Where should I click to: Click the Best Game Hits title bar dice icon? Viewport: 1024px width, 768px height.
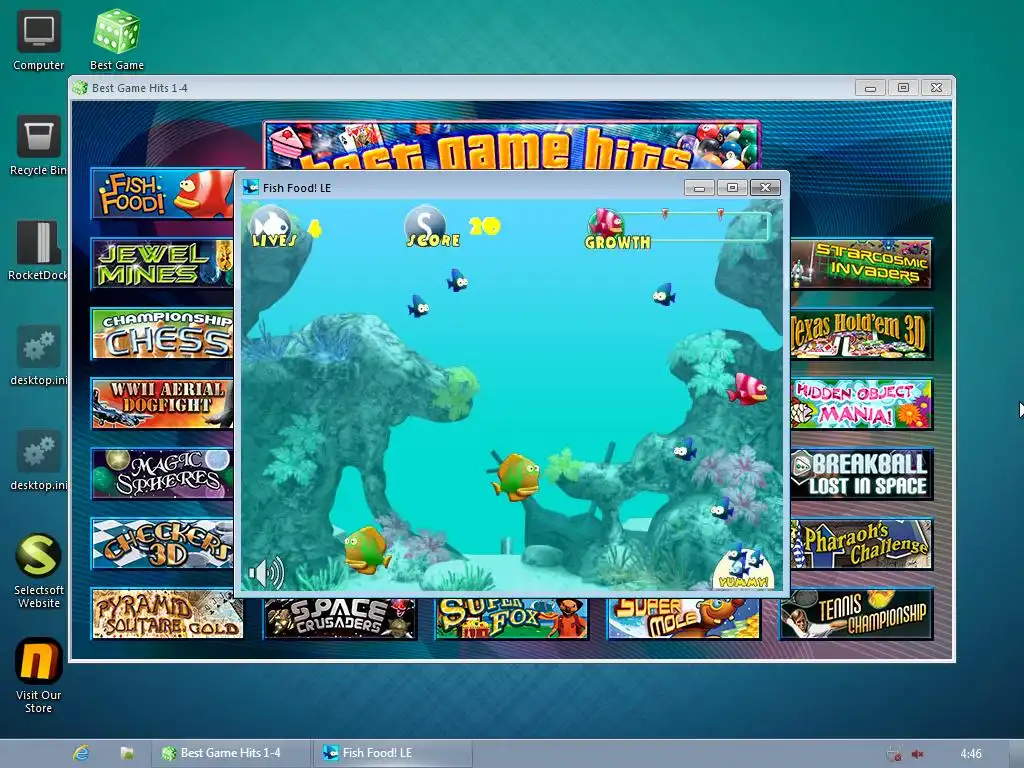pos(80,88)
